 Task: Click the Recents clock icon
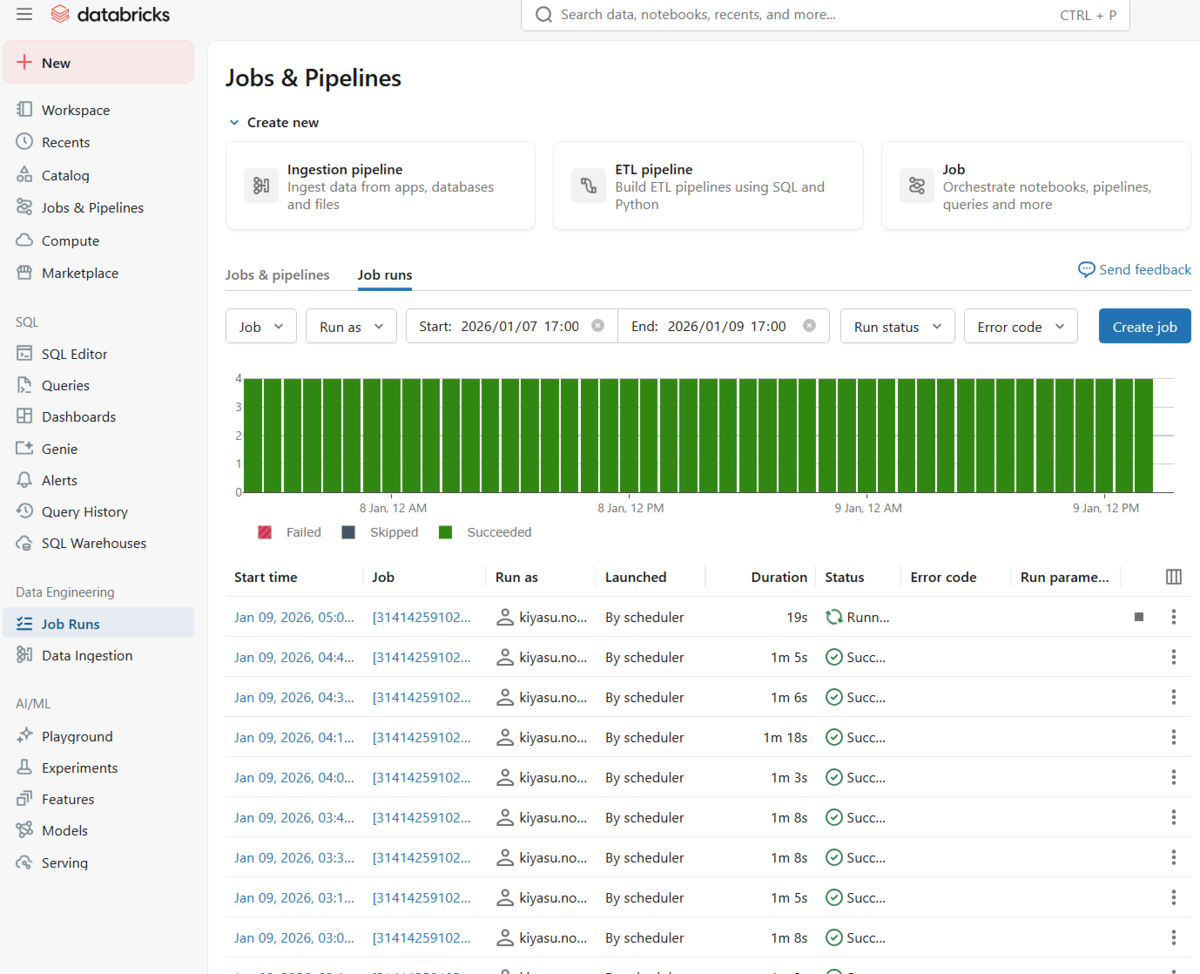click(24, 142)
